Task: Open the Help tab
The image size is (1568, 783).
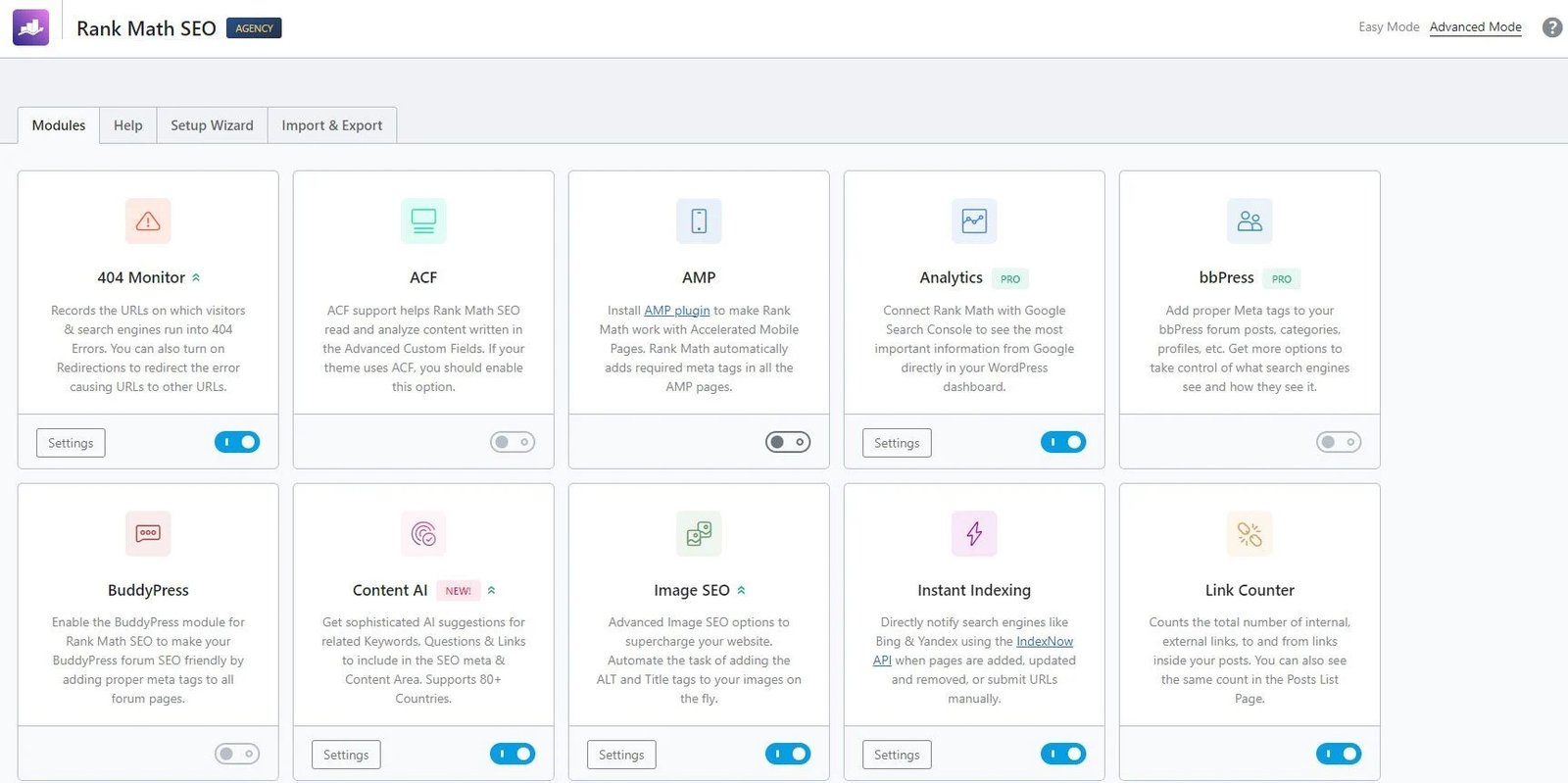Action: [x=128, y=125]
